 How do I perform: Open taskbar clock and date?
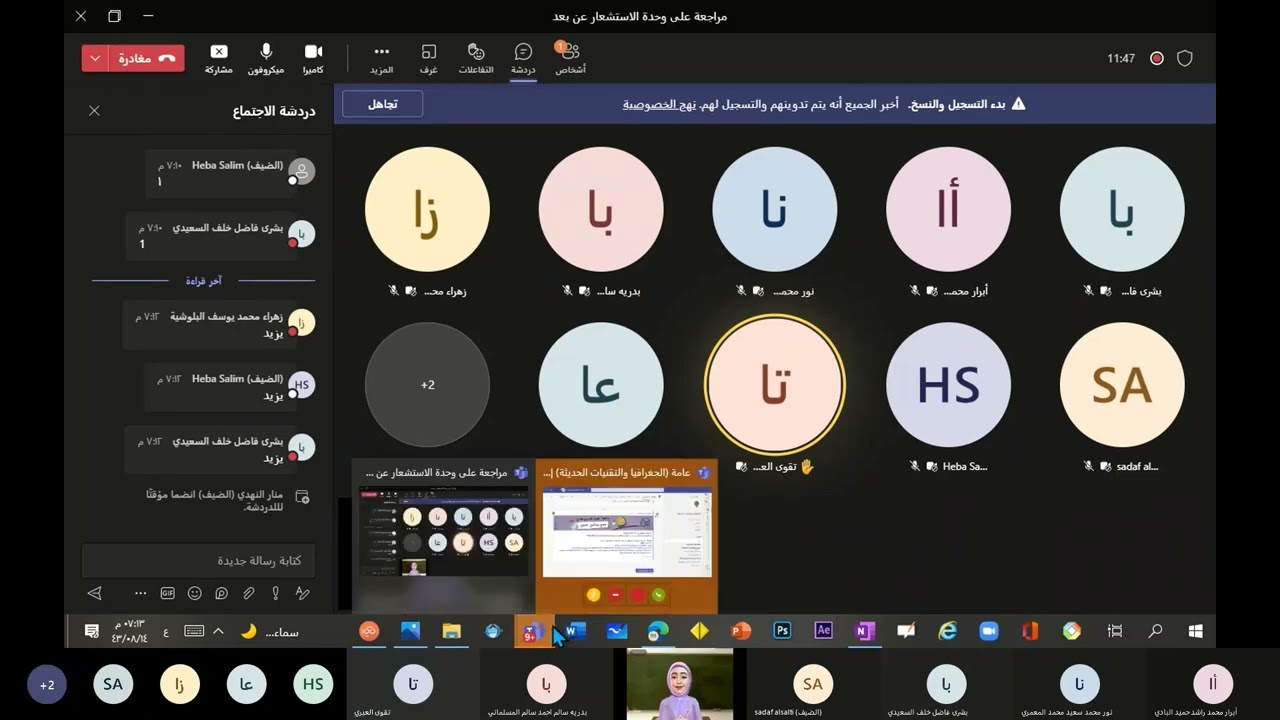click(129, 631)
